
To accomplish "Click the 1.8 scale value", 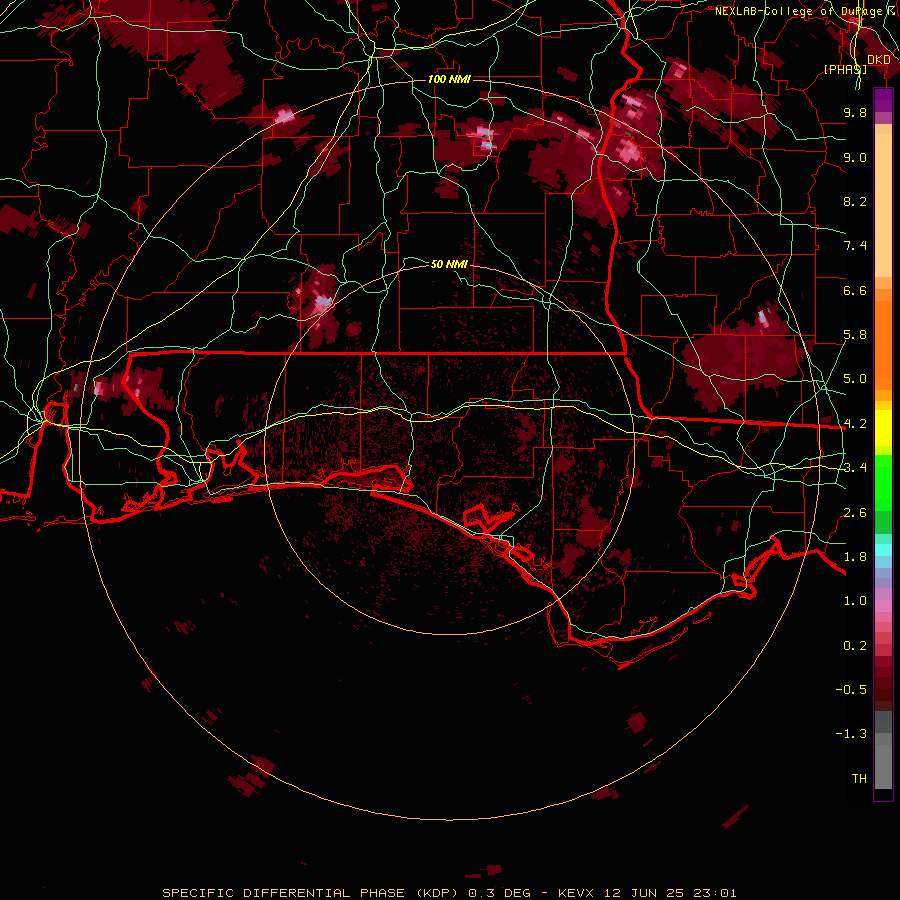I will 855,557.
